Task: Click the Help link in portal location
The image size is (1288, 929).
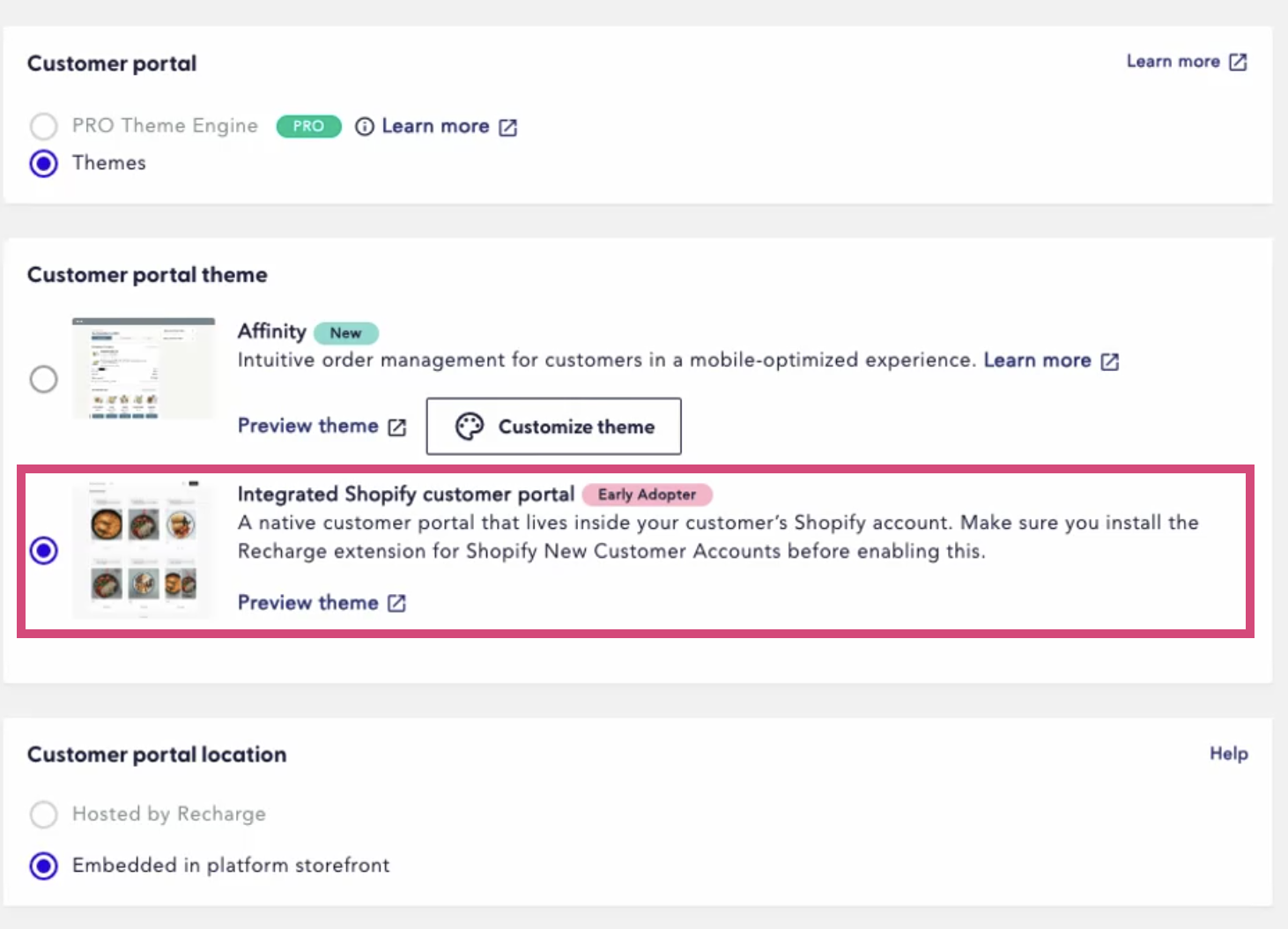Action: 1228,754
